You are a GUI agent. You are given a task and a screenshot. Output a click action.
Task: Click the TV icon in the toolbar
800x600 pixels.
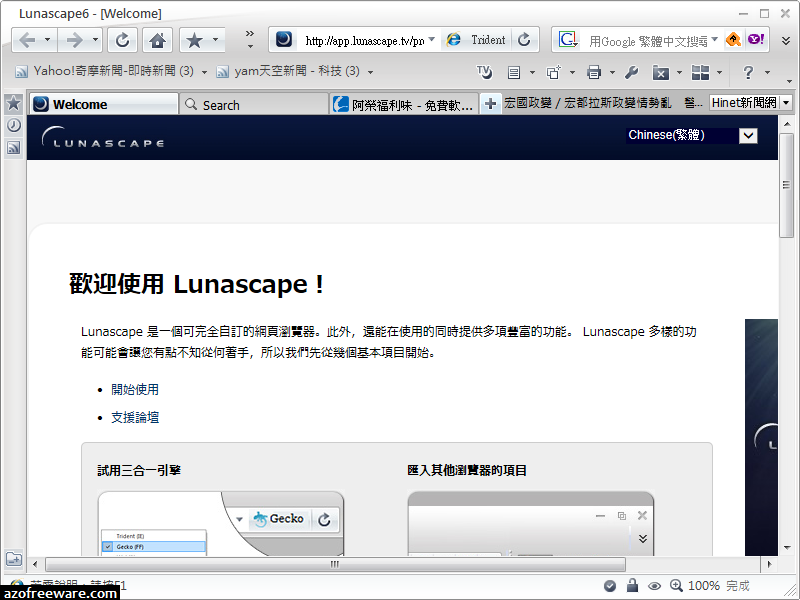coord(484,72)
